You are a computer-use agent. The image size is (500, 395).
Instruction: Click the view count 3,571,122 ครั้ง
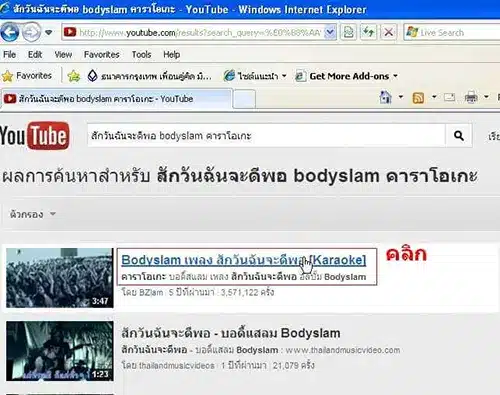247,292
